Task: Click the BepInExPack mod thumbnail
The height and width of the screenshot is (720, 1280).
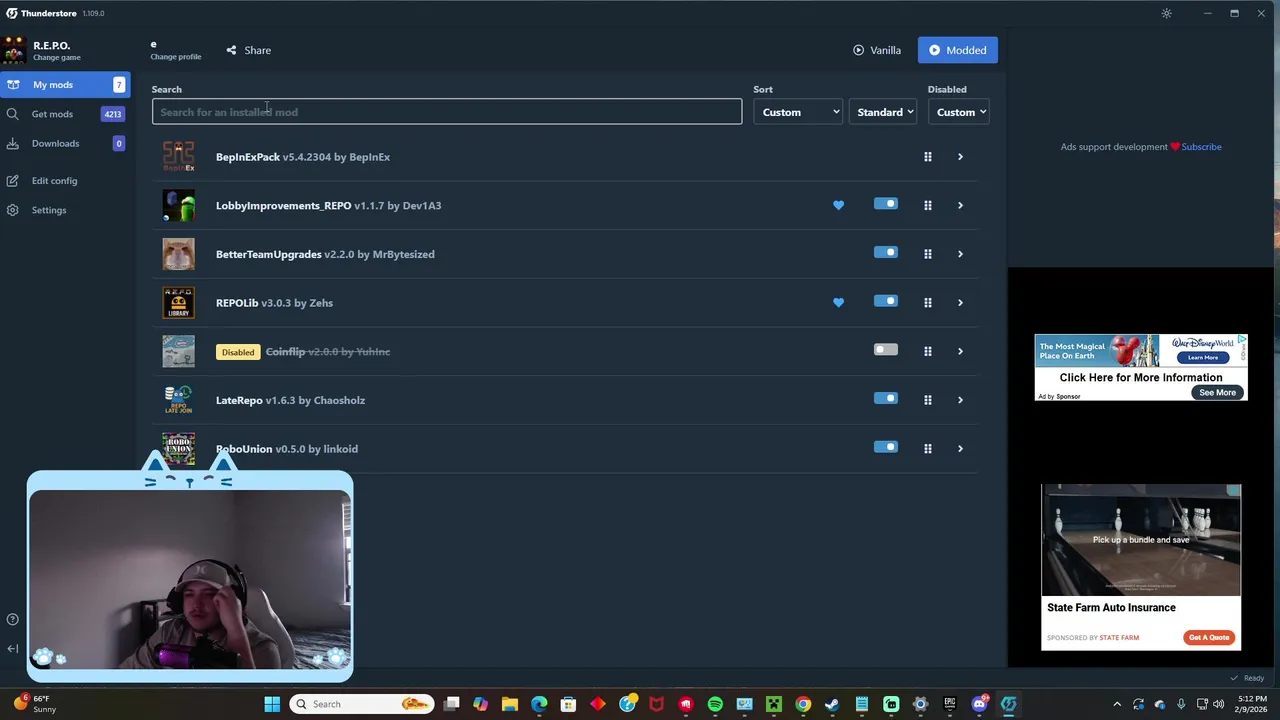Action: click(x=179, y=157)
